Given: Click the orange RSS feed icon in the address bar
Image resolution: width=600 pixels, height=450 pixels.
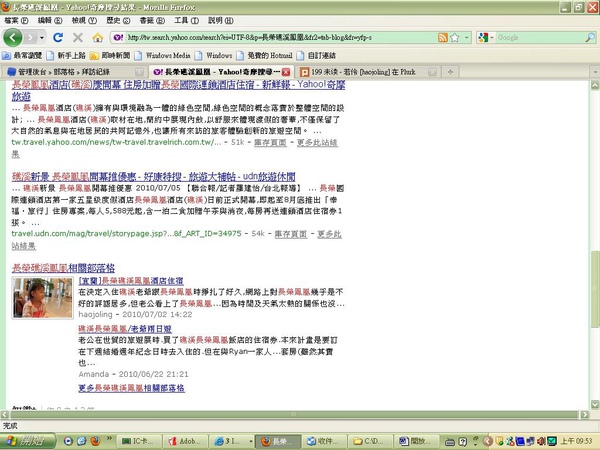Looking at the screenshot, I should point(443,38).
